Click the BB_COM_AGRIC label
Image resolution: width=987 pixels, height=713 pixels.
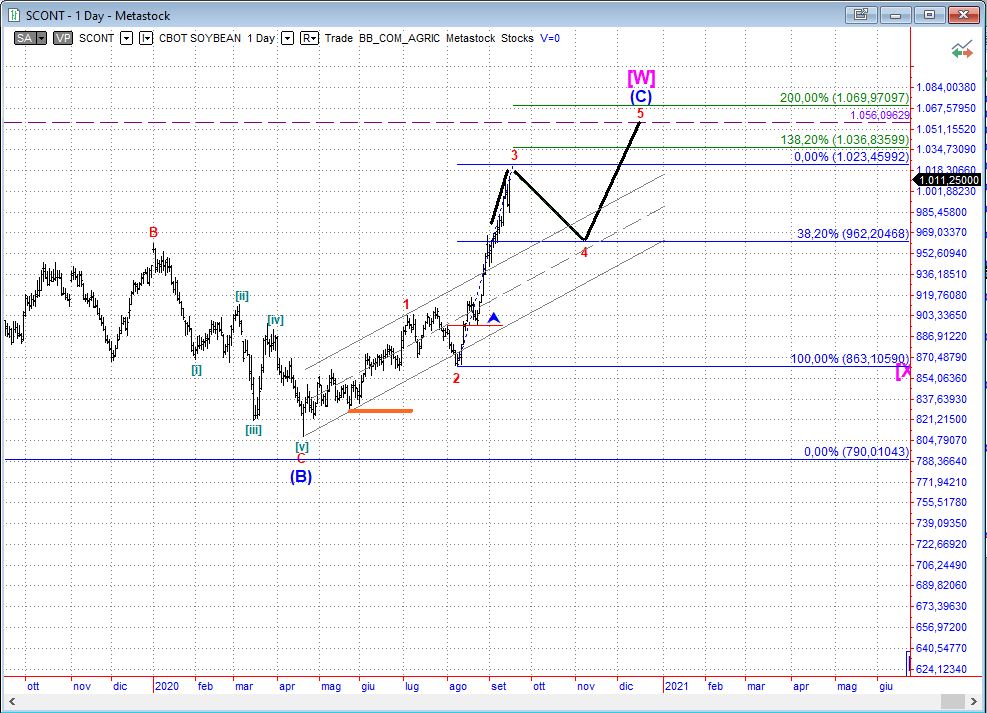point(399,38)
